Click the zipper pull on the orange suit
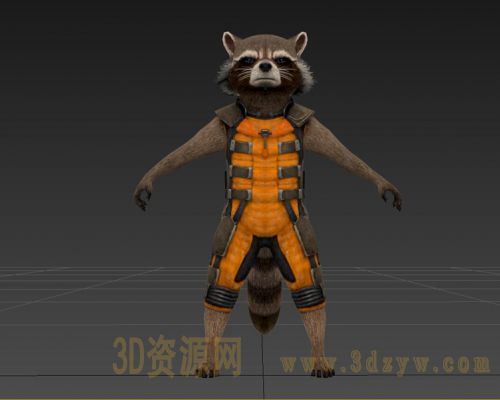500x400 pixels. [x=265, y=138]
